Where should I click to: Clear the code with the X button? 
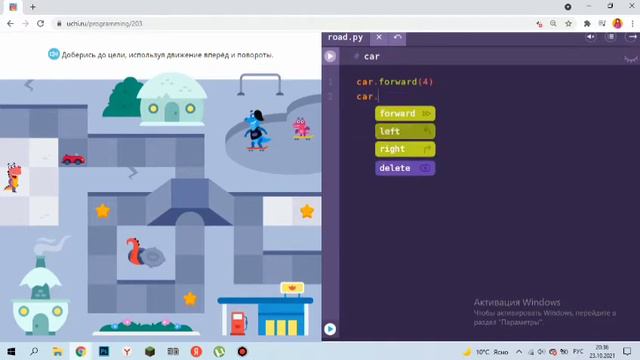[x=379, y=37]
